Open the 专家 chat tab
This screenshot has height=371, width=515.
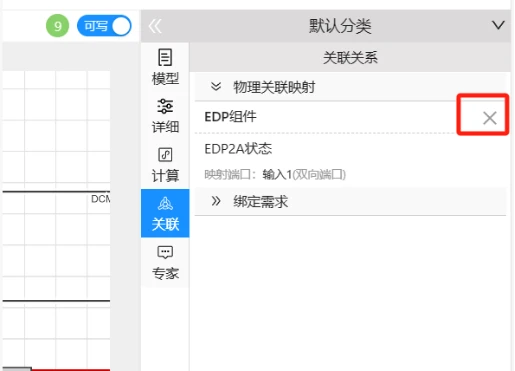[165, 262]
